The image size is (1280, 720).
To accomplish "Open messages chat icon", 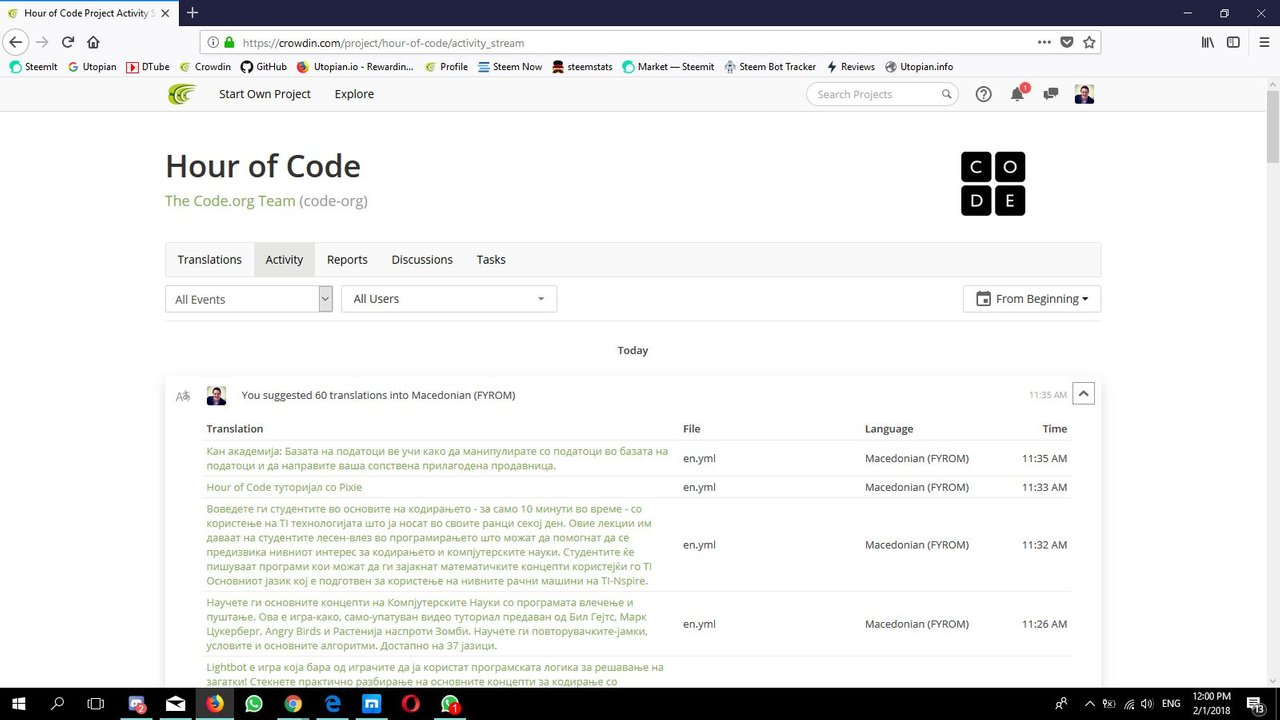I will point(1051,94).
